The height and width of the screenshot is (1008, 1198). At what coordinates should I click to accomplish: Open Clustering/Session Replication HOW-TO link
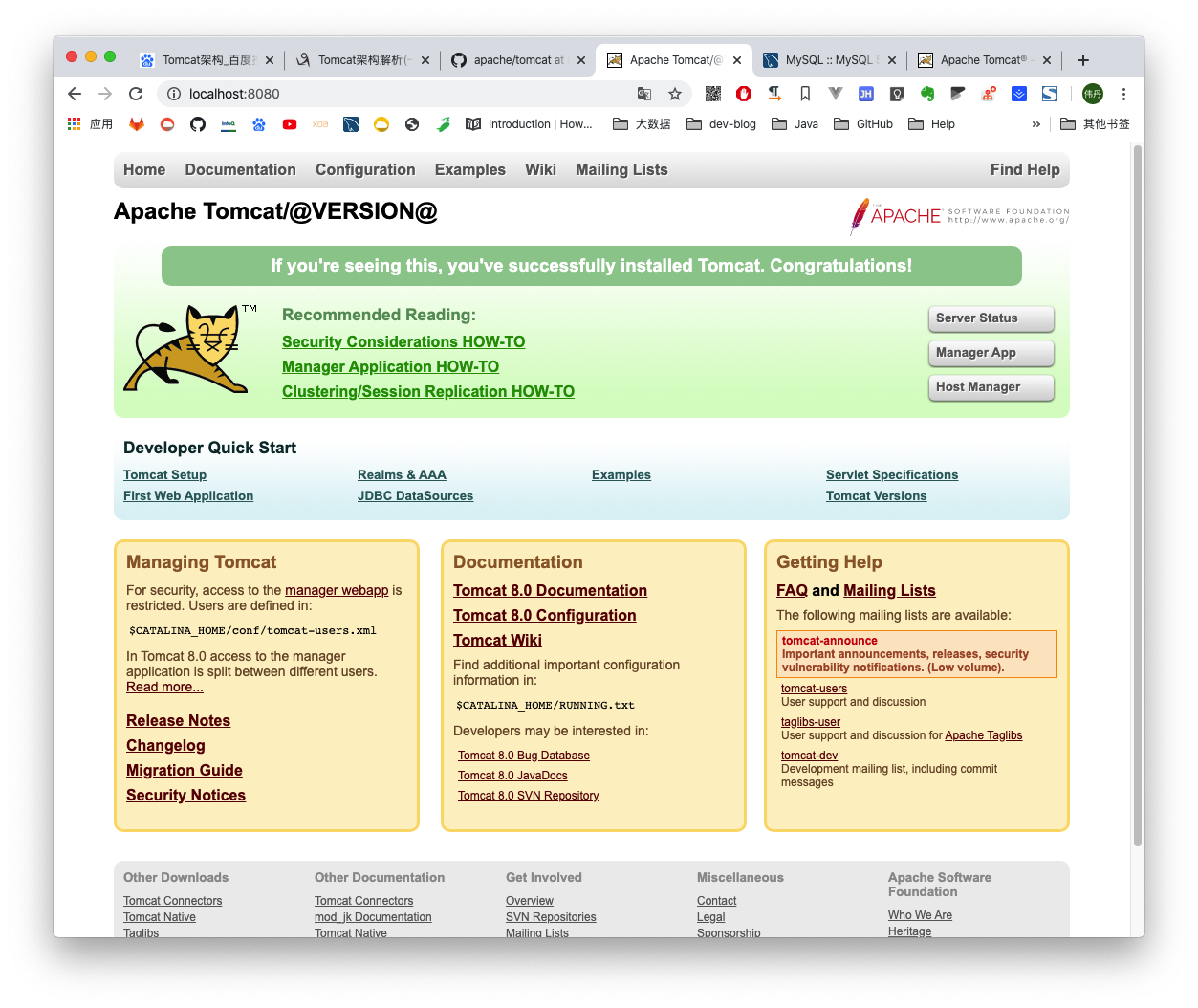click(x=428, y=391)
